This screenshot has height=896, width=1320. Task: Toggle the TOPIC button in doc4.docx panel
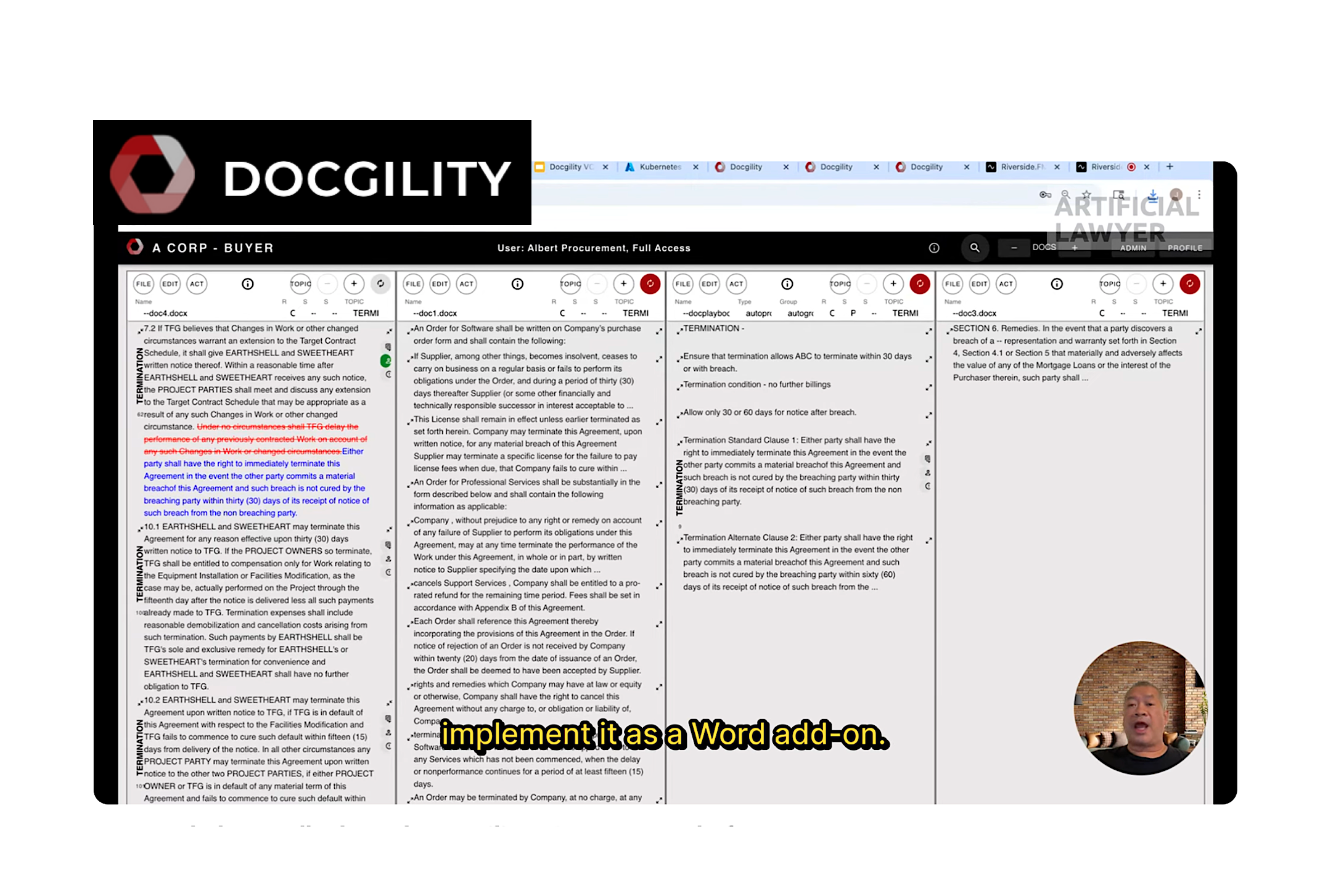(x=300, y=283)
